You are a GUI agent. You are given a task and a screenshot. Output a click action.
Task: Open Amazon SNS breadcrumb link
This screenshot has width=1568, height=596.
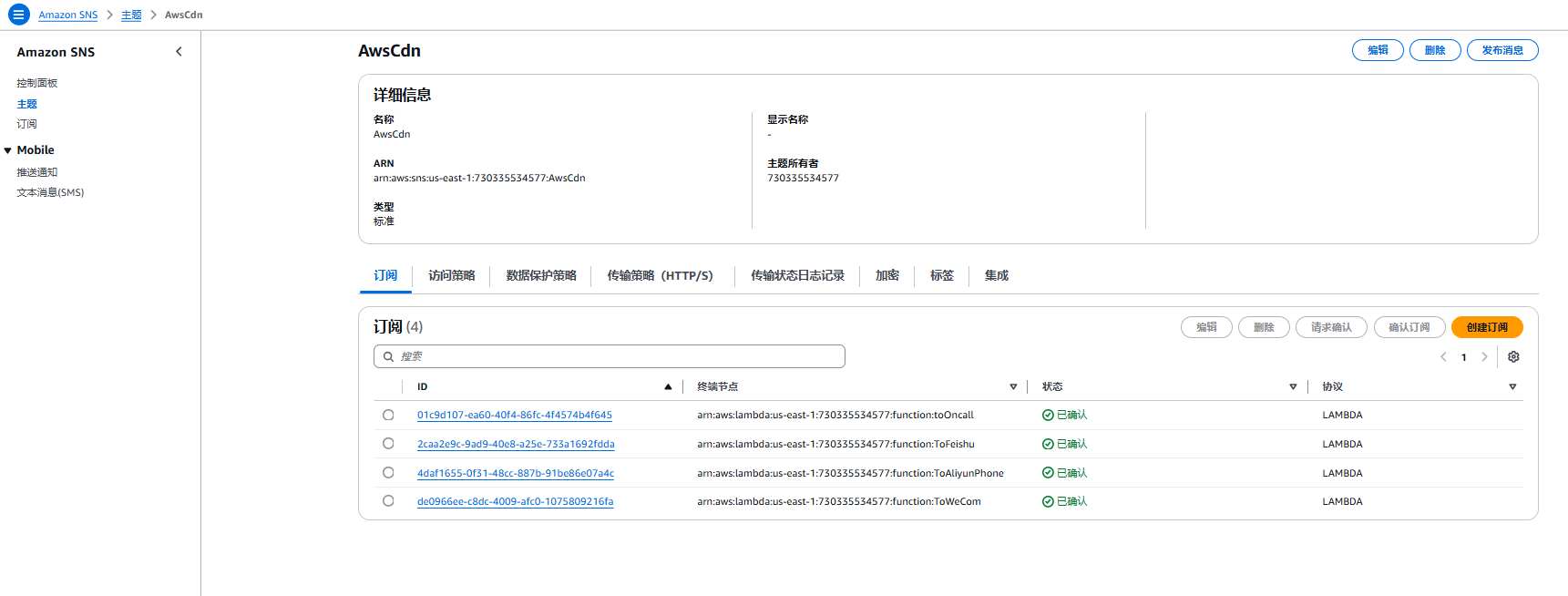pos(68,15)
